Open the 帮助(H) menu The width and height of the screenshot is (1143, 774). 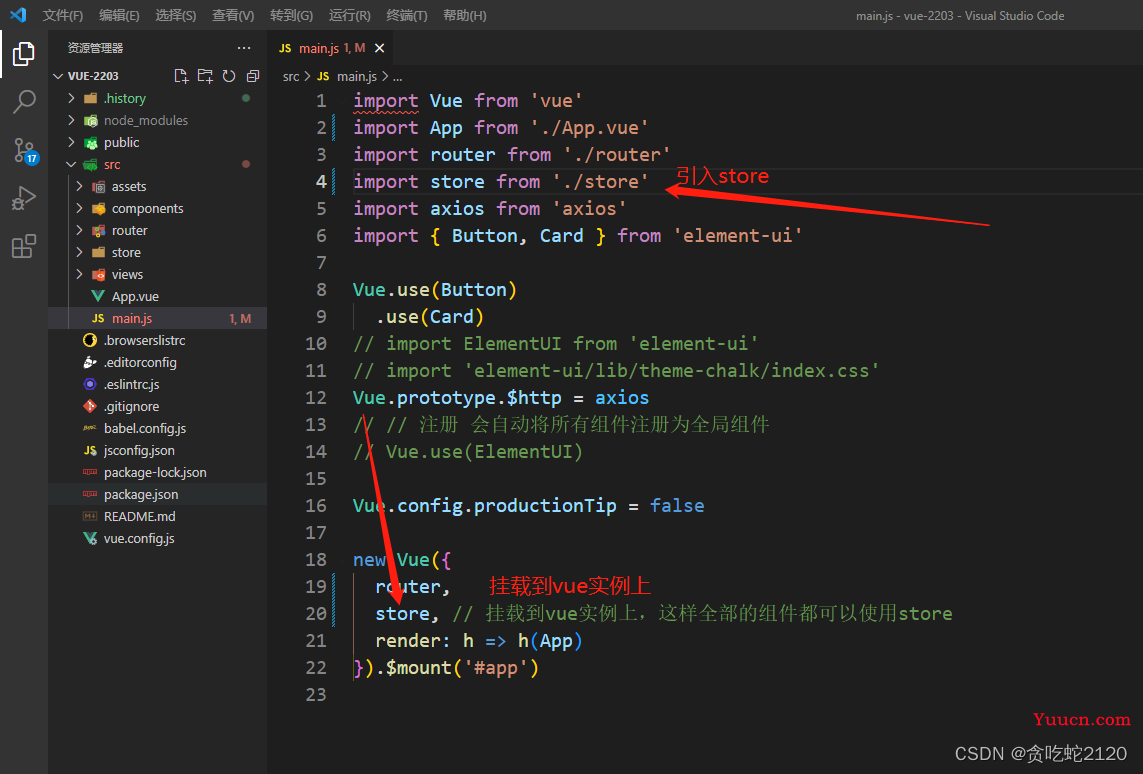coord(465,15)
